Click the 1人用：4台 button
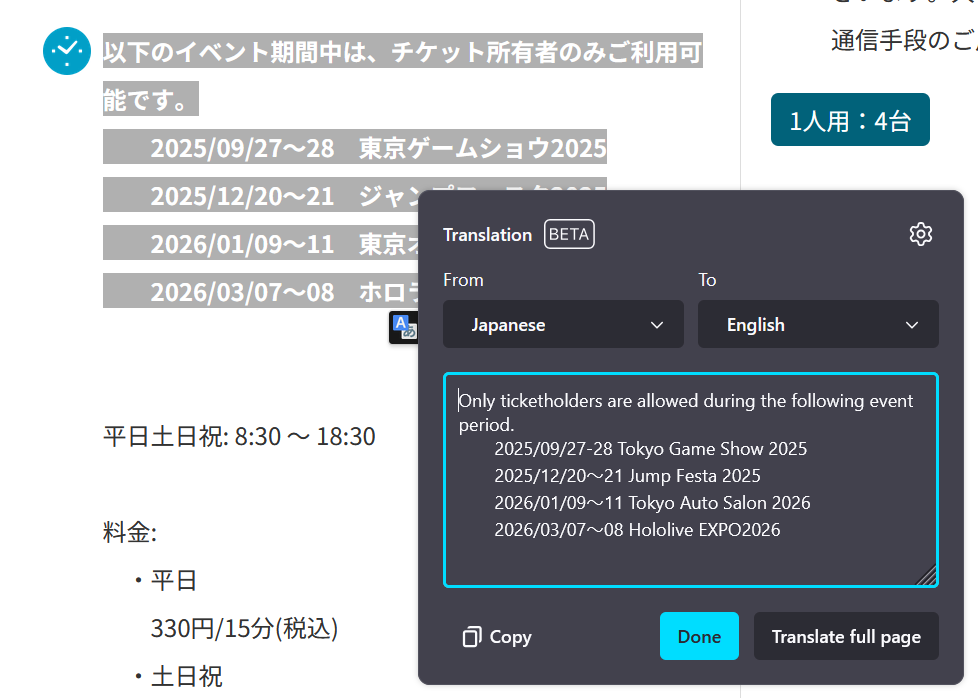 [x=850, y=120]
